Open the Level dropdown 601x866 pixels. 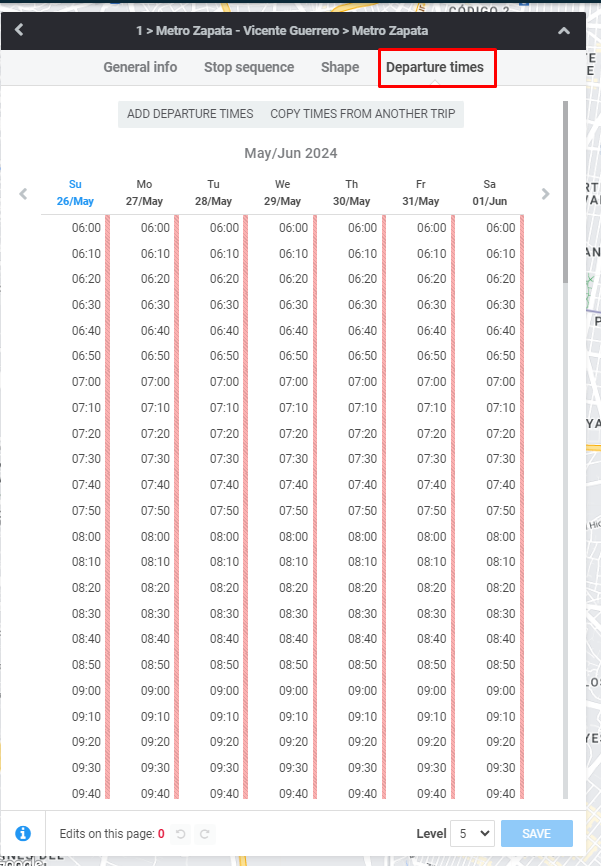pyautogui.click(x=472, y=833)
